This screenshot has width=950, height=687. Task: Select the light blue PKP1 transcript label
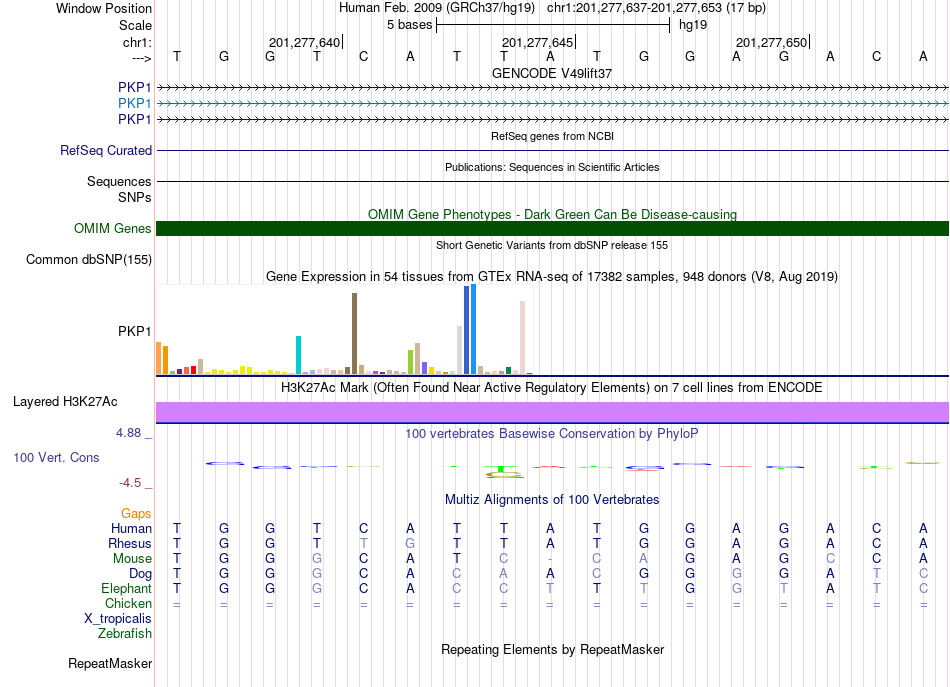[x=135, y=103]
